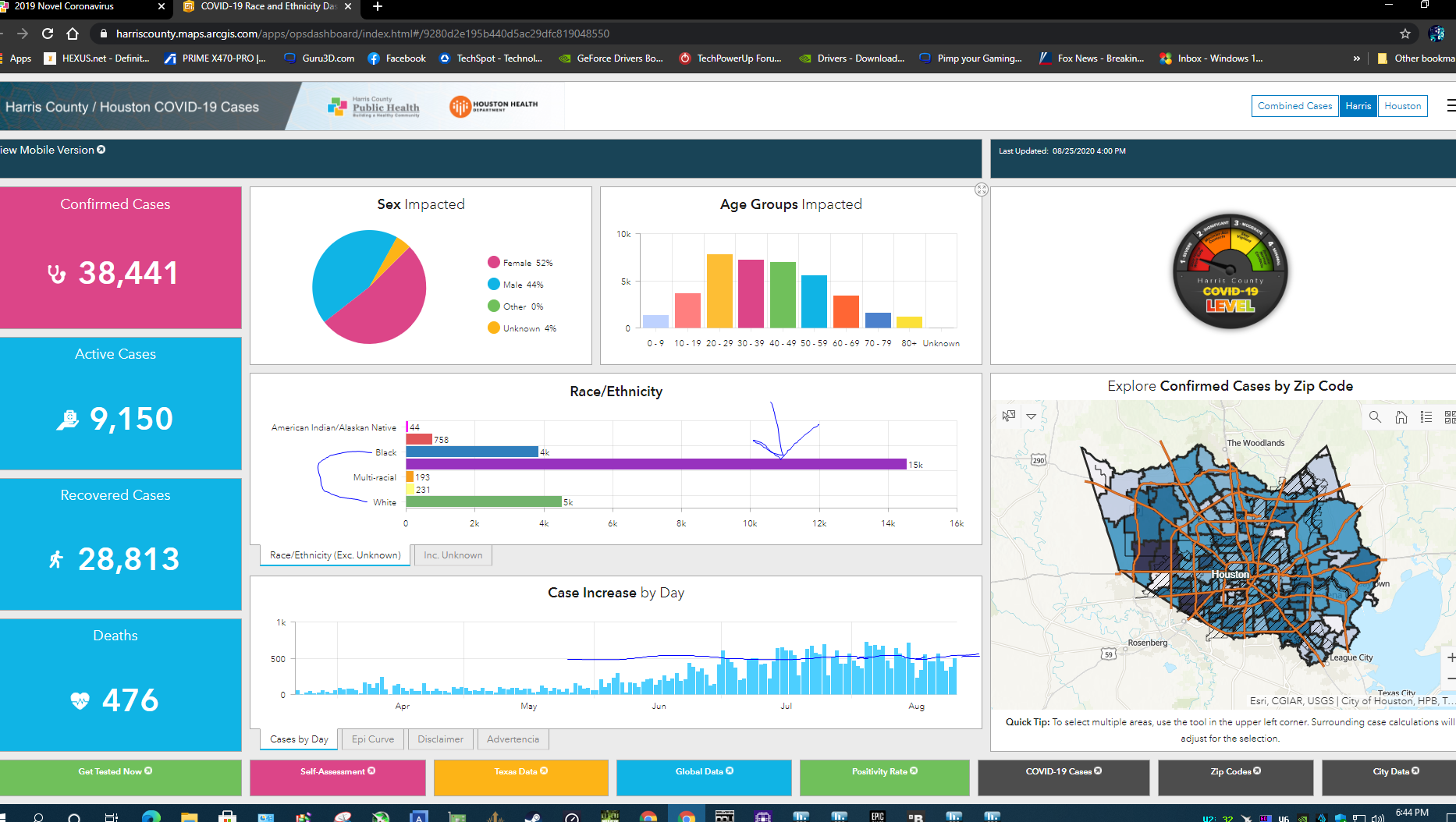Open the Apps bookmark shortcut
This screenshot has width=1456, height=822.
click(16, 58)
